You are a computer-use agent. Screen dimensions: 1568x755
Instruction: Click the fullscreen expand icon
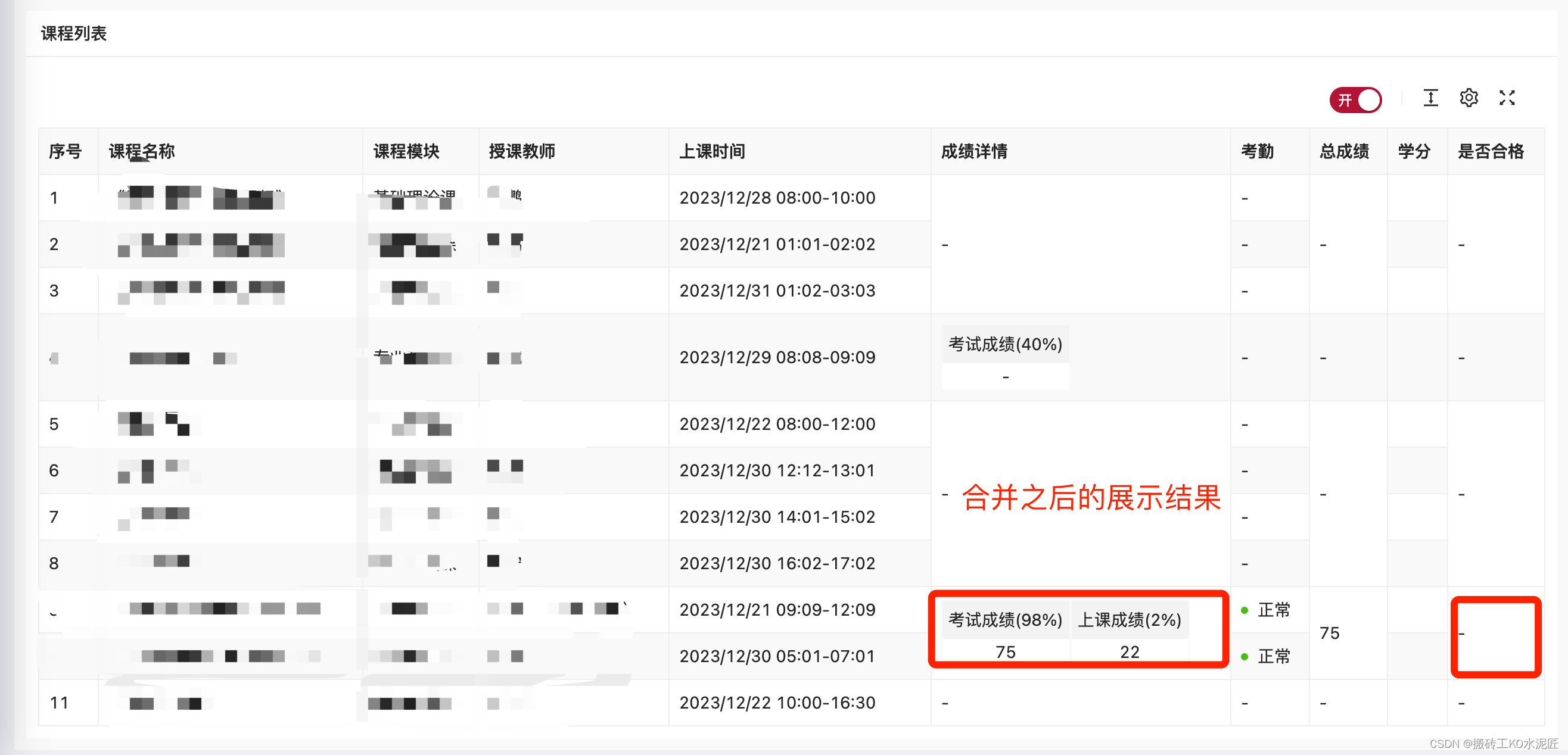click(x=1507, y=98)
